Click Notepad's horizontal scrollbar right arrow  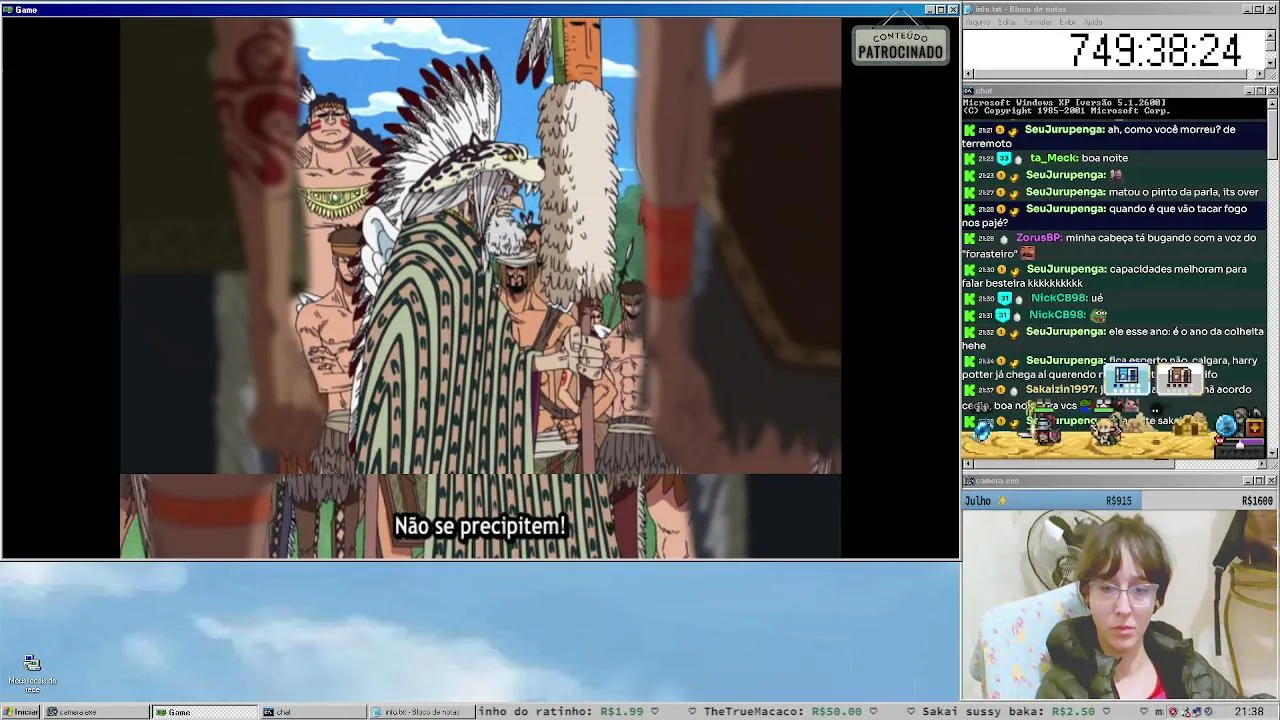click(1260, 74)
